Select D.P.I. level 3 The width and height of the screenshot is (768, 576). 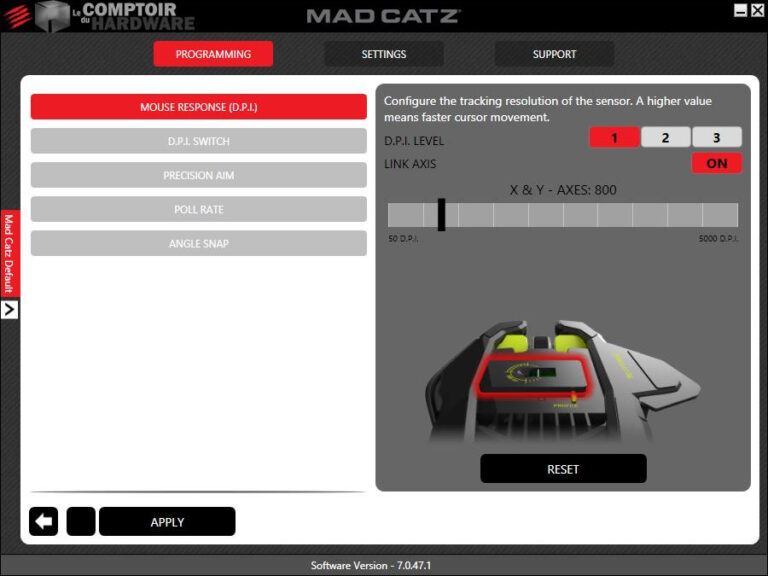(716, 138)
